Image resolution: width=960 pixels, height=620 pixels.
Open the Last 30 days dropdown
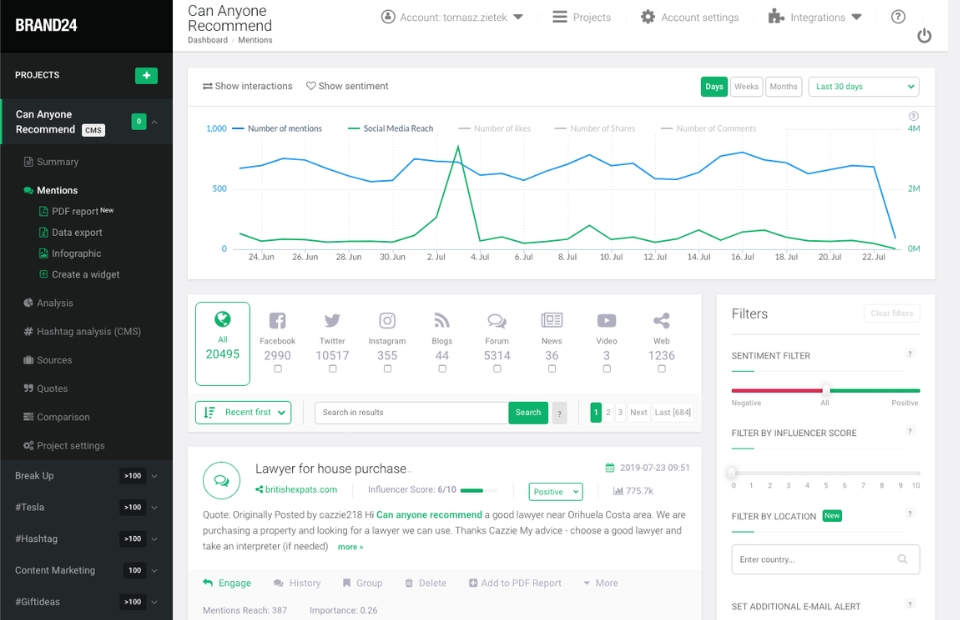point(863,87)
